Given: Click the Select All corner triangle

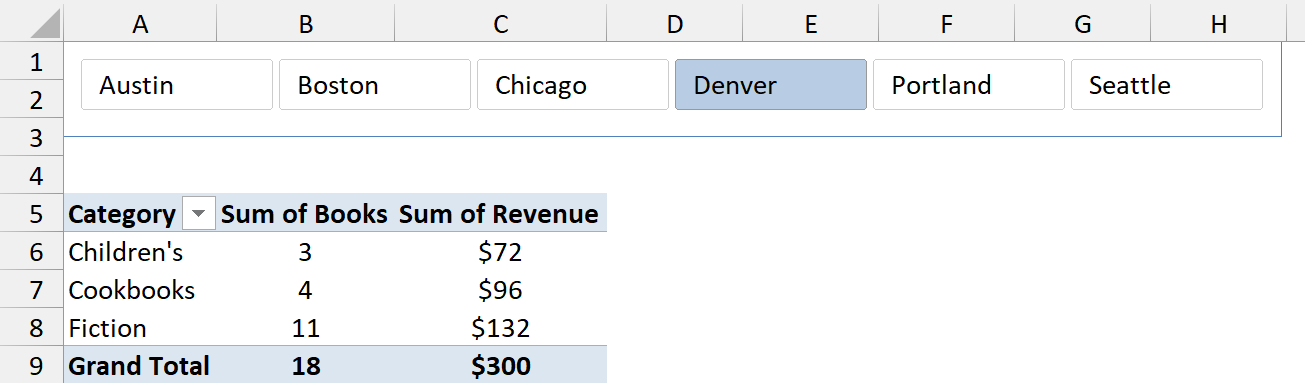Looking at the screenshot, I should 46,25.
